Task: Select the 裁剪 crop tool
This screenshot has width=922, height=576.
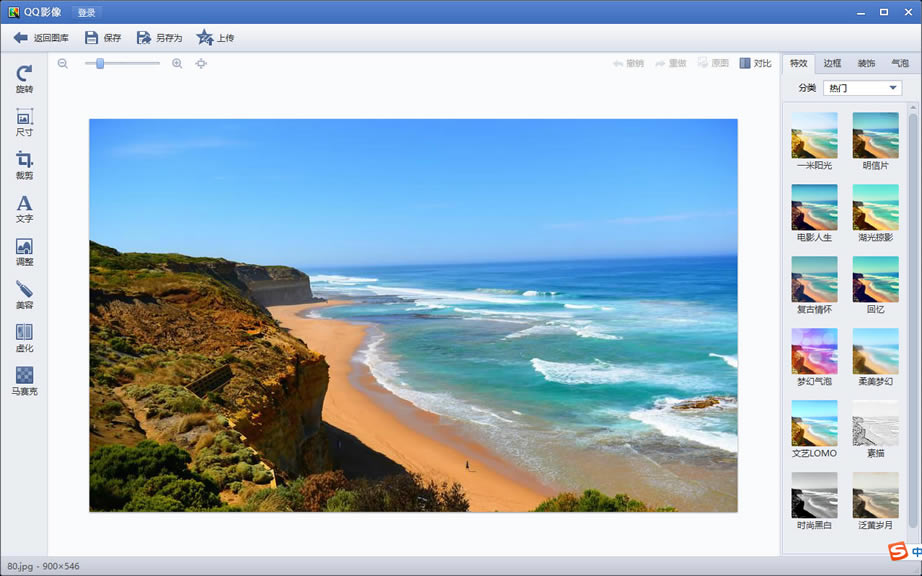Action: click(24, 165)
